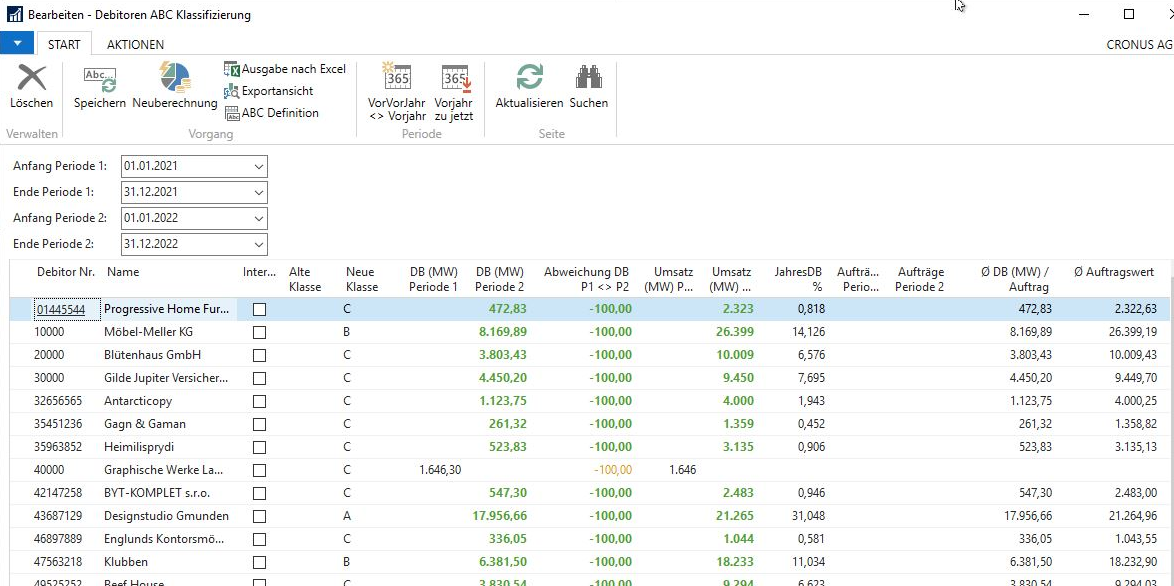Tick checkbox in Klubben row
The image size is (1174, 586).
[260, 562]
